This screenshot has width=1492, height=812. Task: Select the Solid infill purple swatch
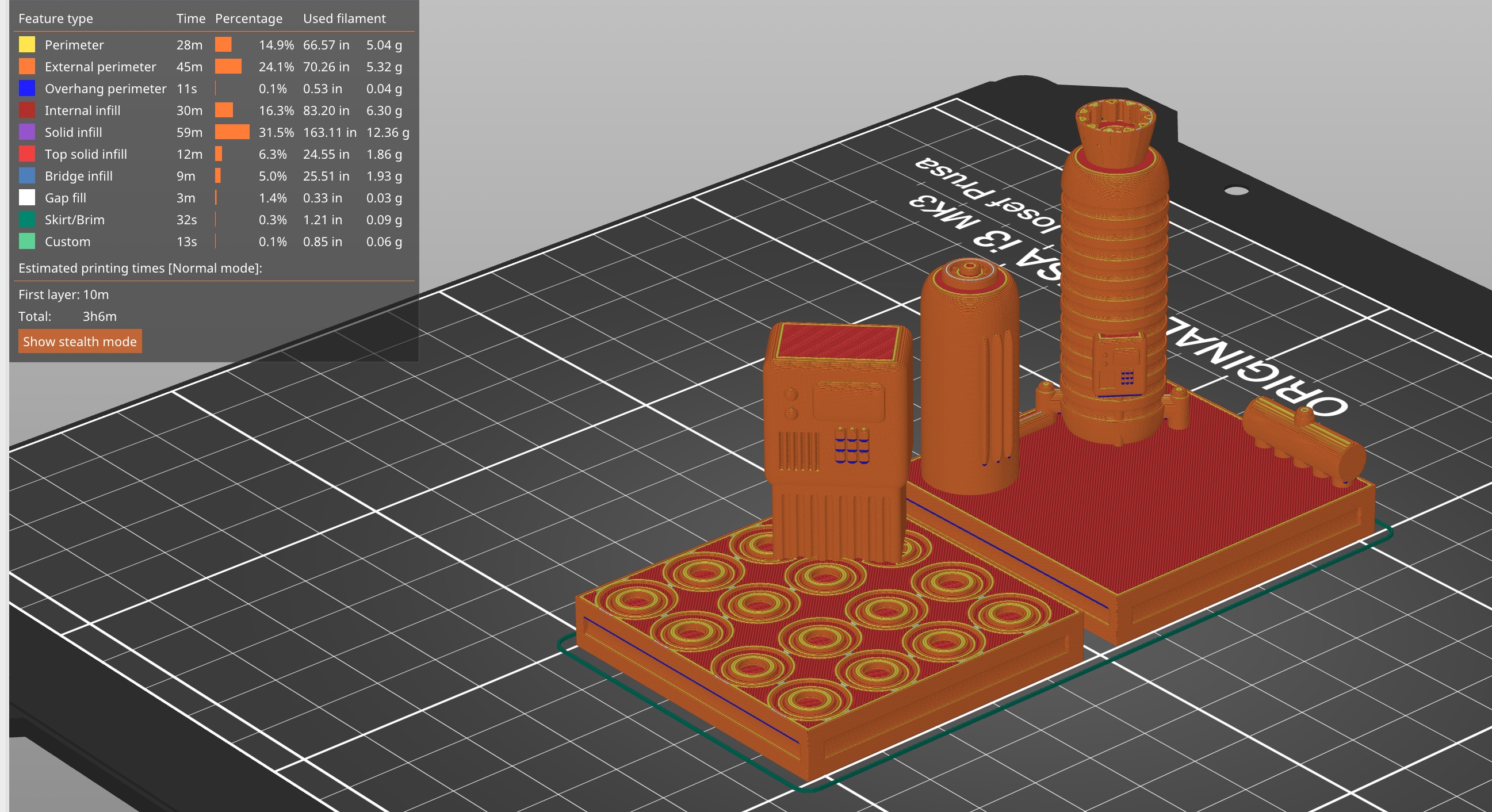26,132
